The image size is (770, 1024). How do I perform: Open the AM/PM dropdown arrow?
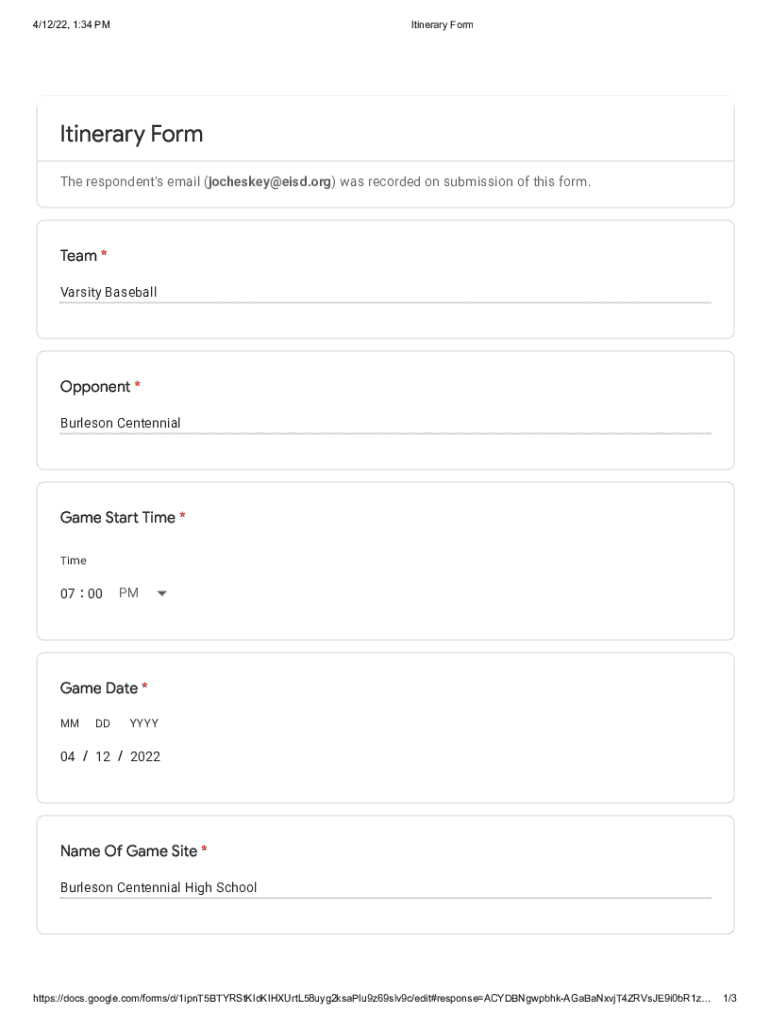[x=162, y=594]
